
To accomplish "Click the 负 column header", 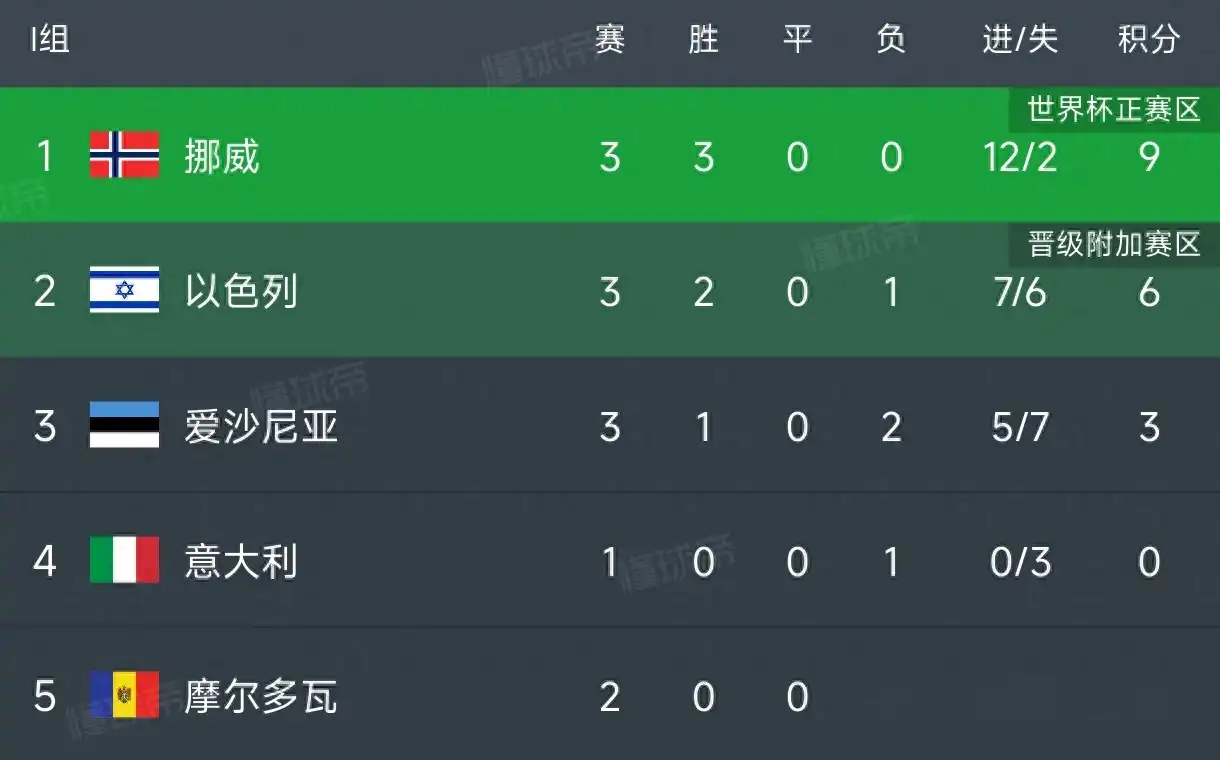I will [891, 39].
